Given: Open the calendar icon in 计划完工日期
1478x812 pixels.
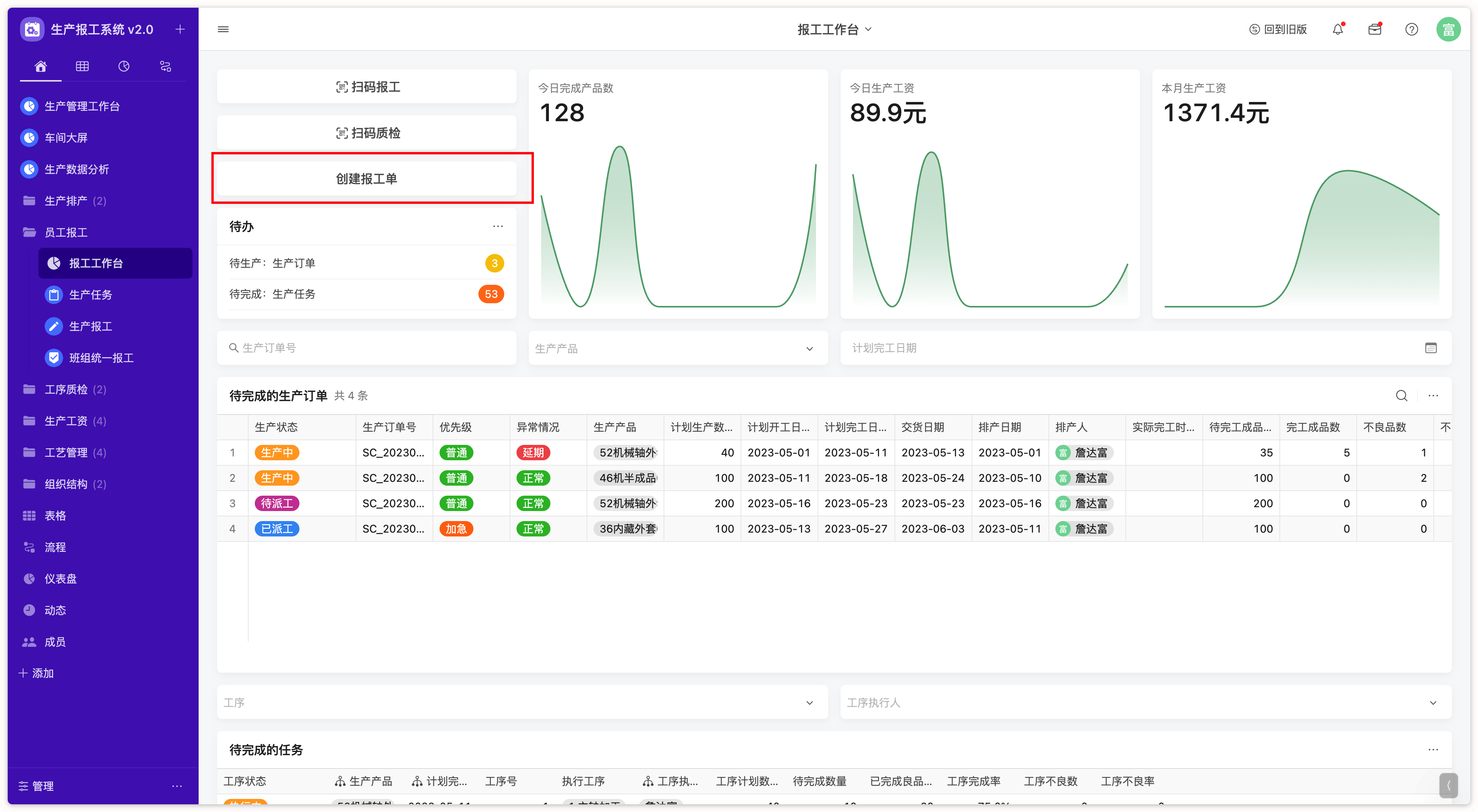Looking at the screenshot, I should coord(1431,348).
